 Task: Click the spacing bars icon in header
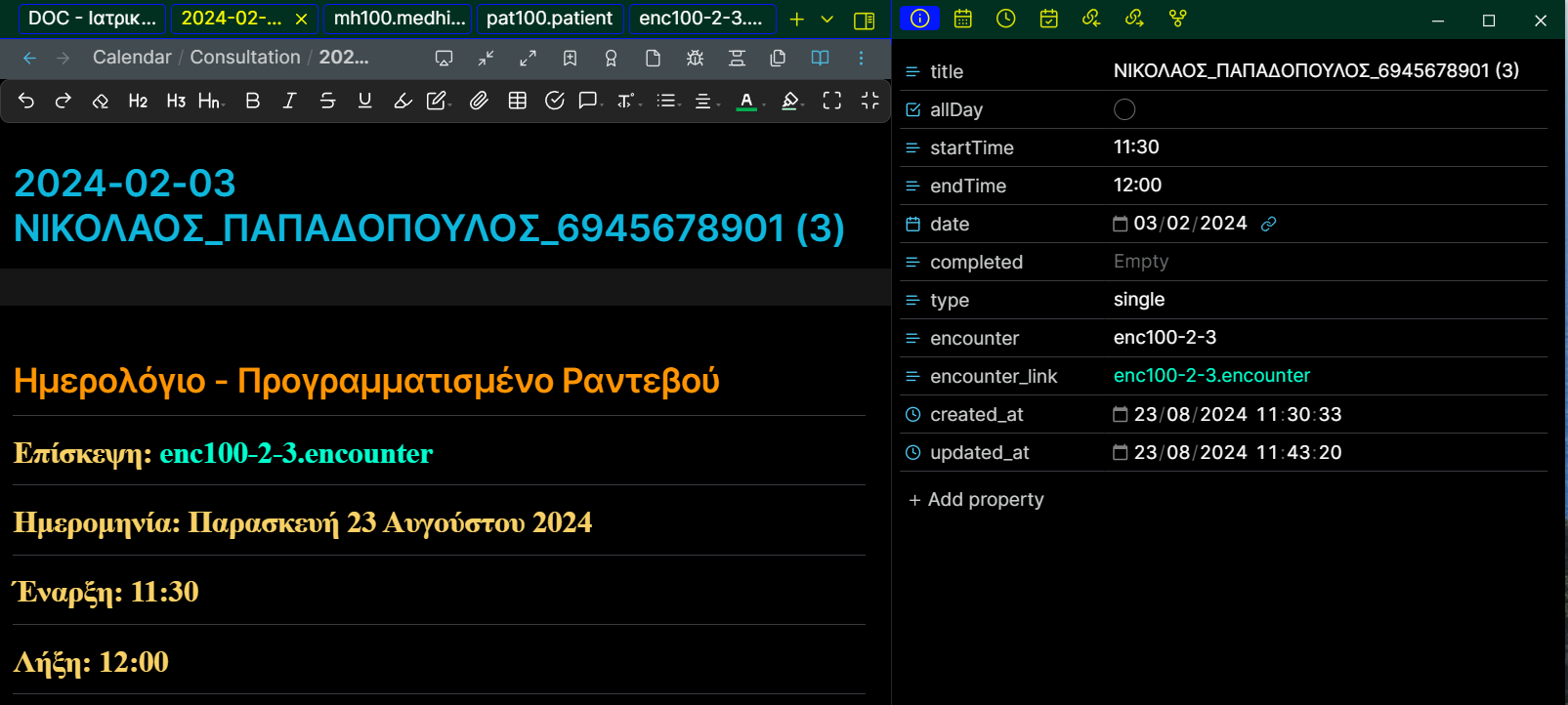(737, 59)
